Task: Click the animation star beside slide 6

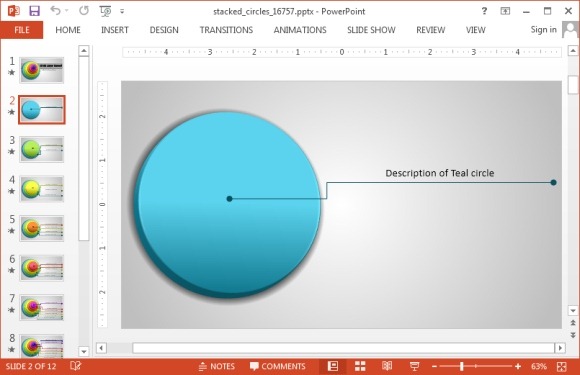Action: click(12, 270)
